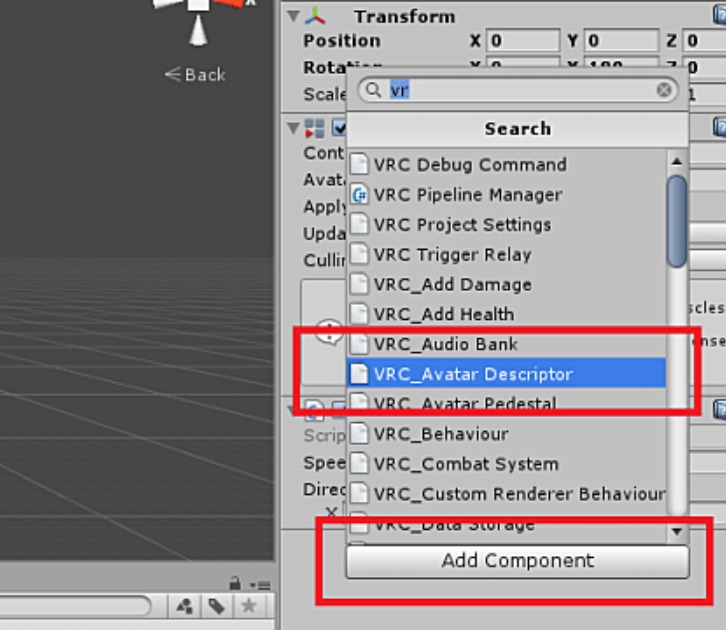Choose VRC_Combat System component

(507, 464)
